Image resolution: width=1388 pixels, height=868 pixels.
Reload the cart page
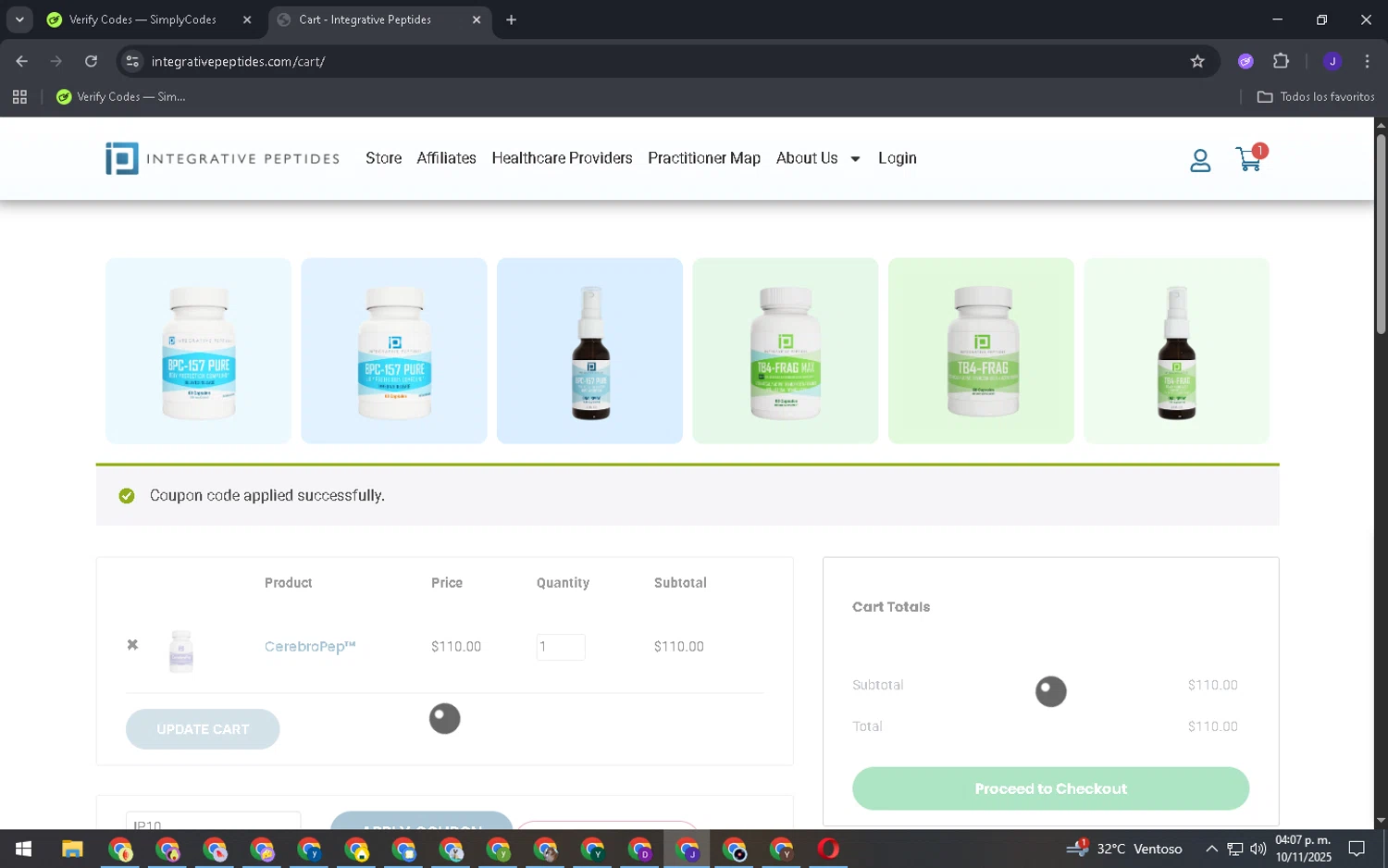pos(91,61)
